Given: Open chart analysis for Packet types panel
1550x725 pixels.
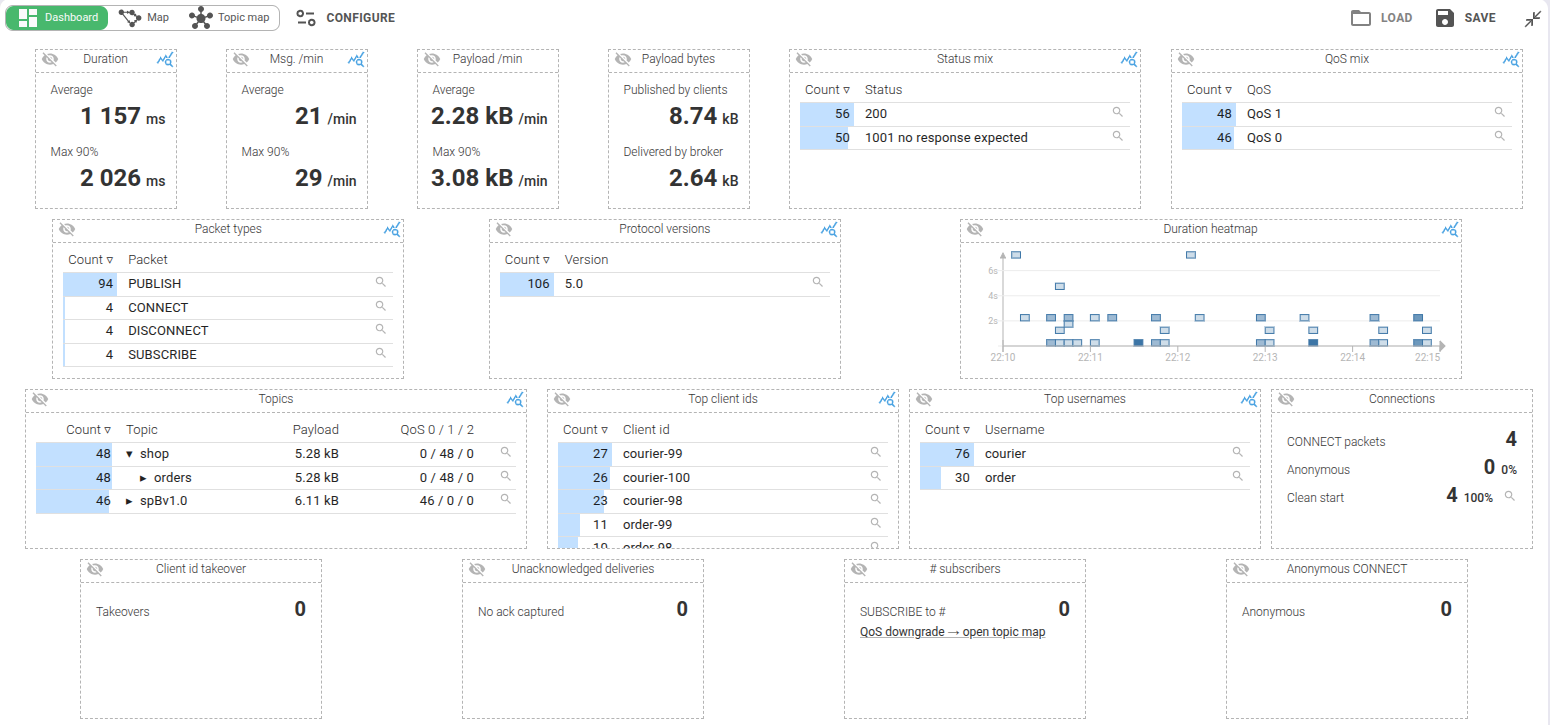Looking at the screenshot, I should click(393, 230).
